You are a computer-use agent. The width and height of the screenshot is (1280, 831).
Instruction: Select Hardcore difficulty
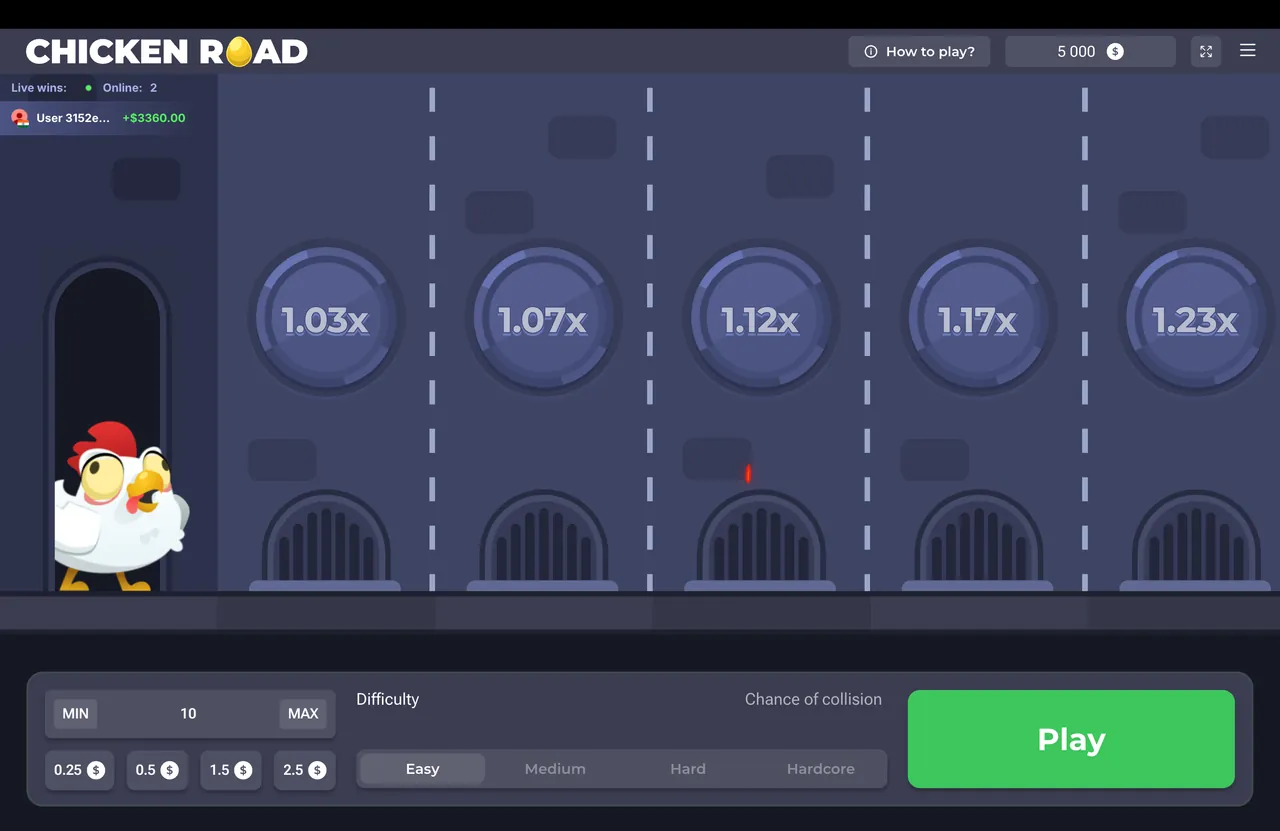[820, 769]
